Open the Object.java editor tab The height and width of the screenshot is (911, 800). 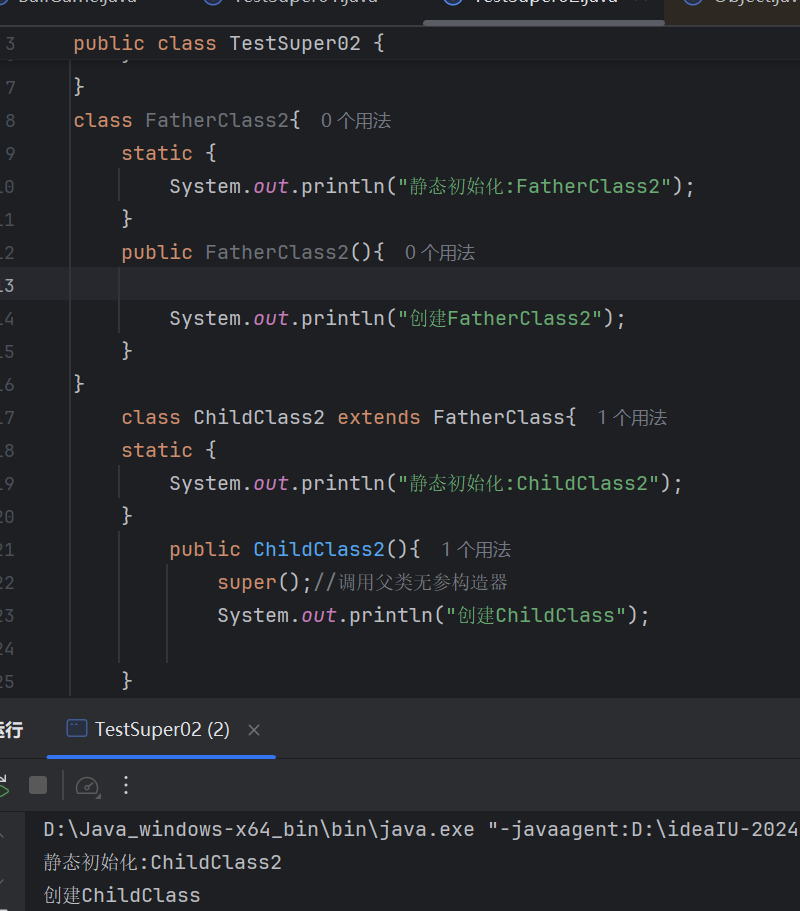[750, 3]
